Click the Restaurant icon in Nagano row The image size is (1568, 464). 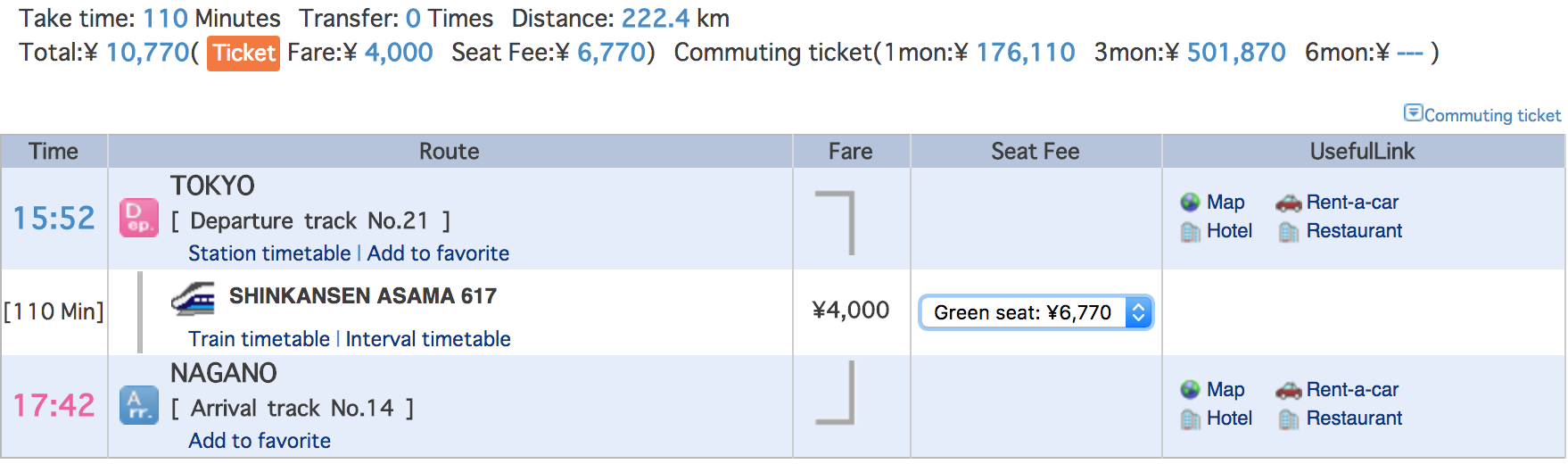point(1289,419)
